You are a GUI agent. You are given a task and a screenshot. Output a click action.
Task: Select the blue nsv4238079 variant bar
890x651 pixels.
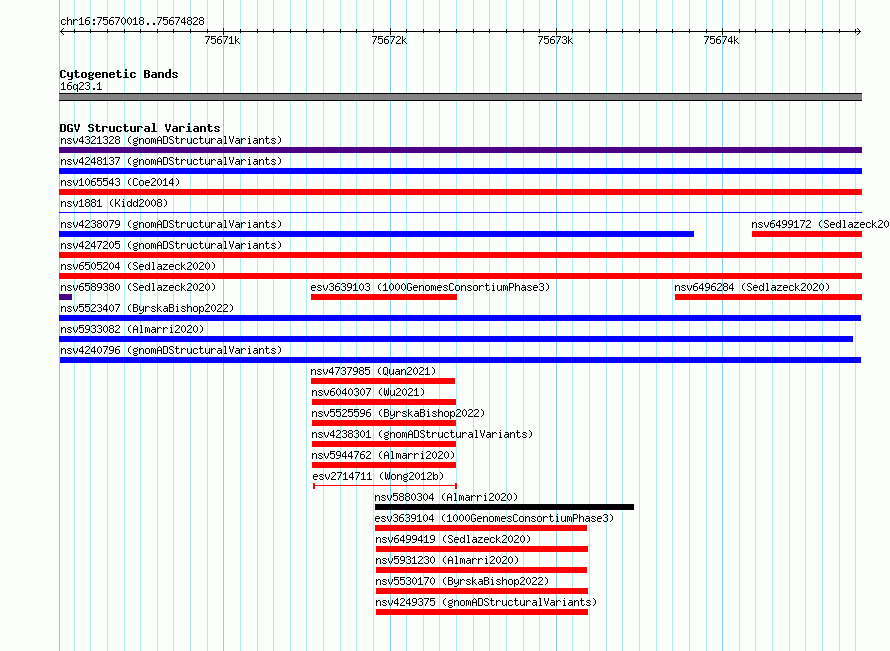pyautogui.click(x=376, y=234)
